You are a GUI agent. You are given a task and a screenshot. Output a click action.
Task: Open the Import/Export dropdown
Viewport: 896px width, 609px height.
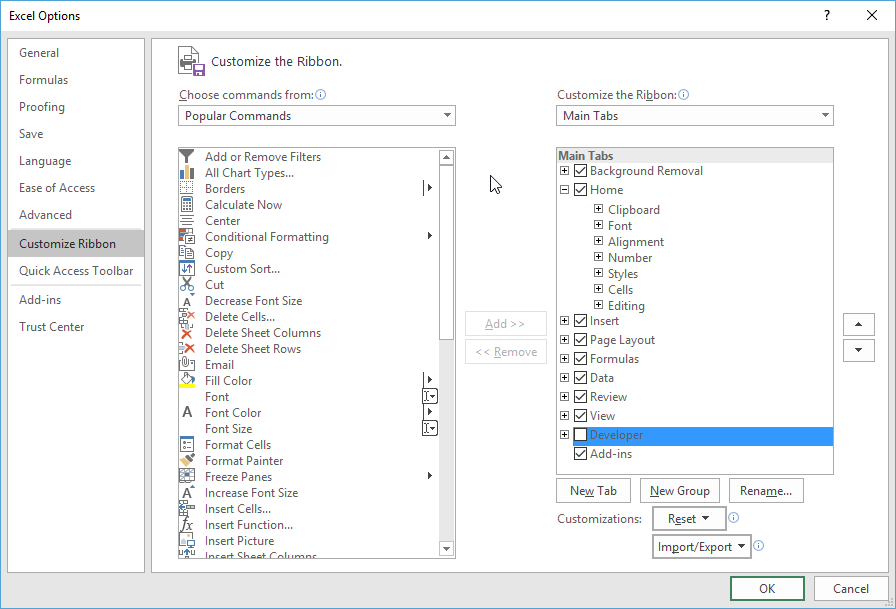[x=702, y=547]
